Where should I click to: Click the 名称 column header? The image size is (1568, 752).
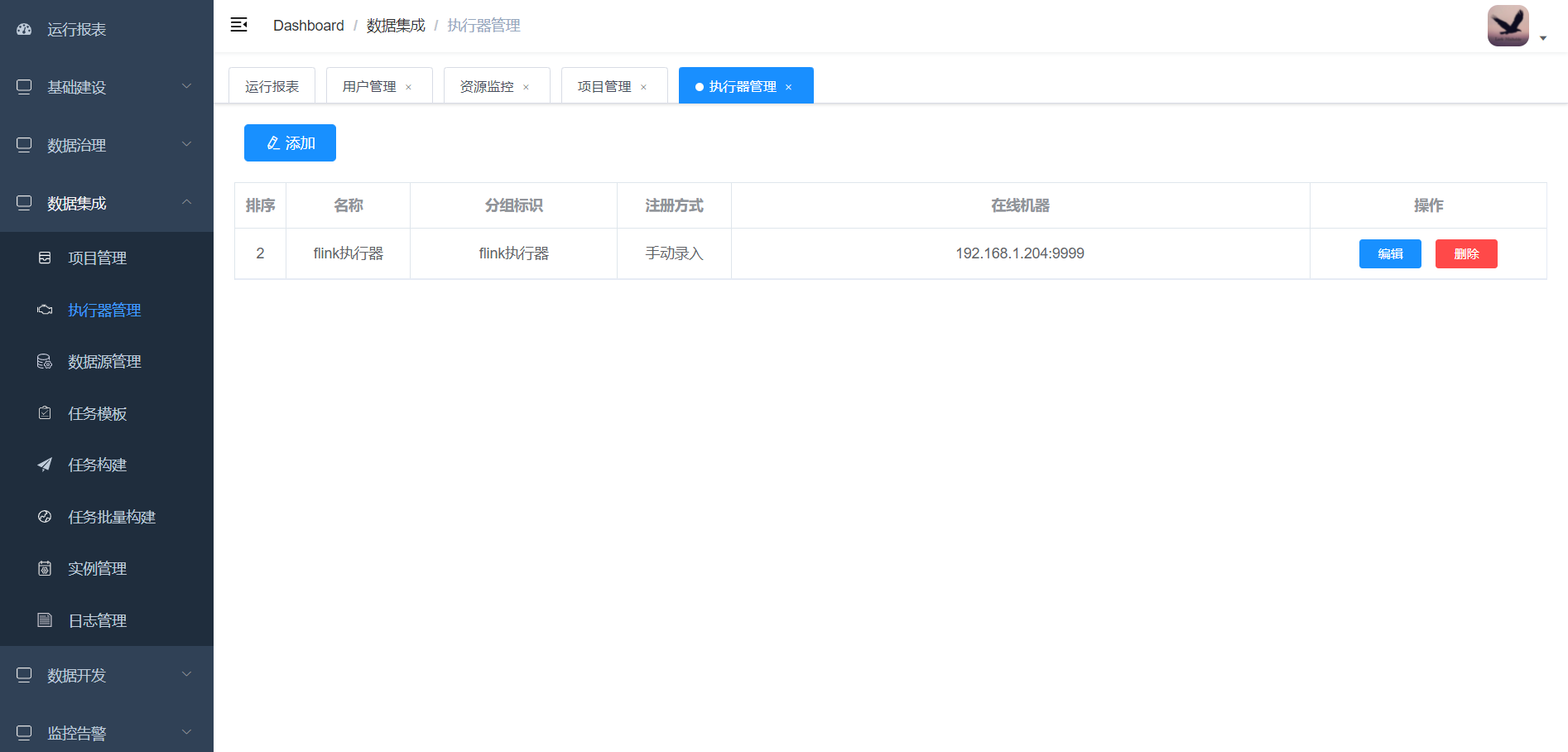[x=348, y=205]
